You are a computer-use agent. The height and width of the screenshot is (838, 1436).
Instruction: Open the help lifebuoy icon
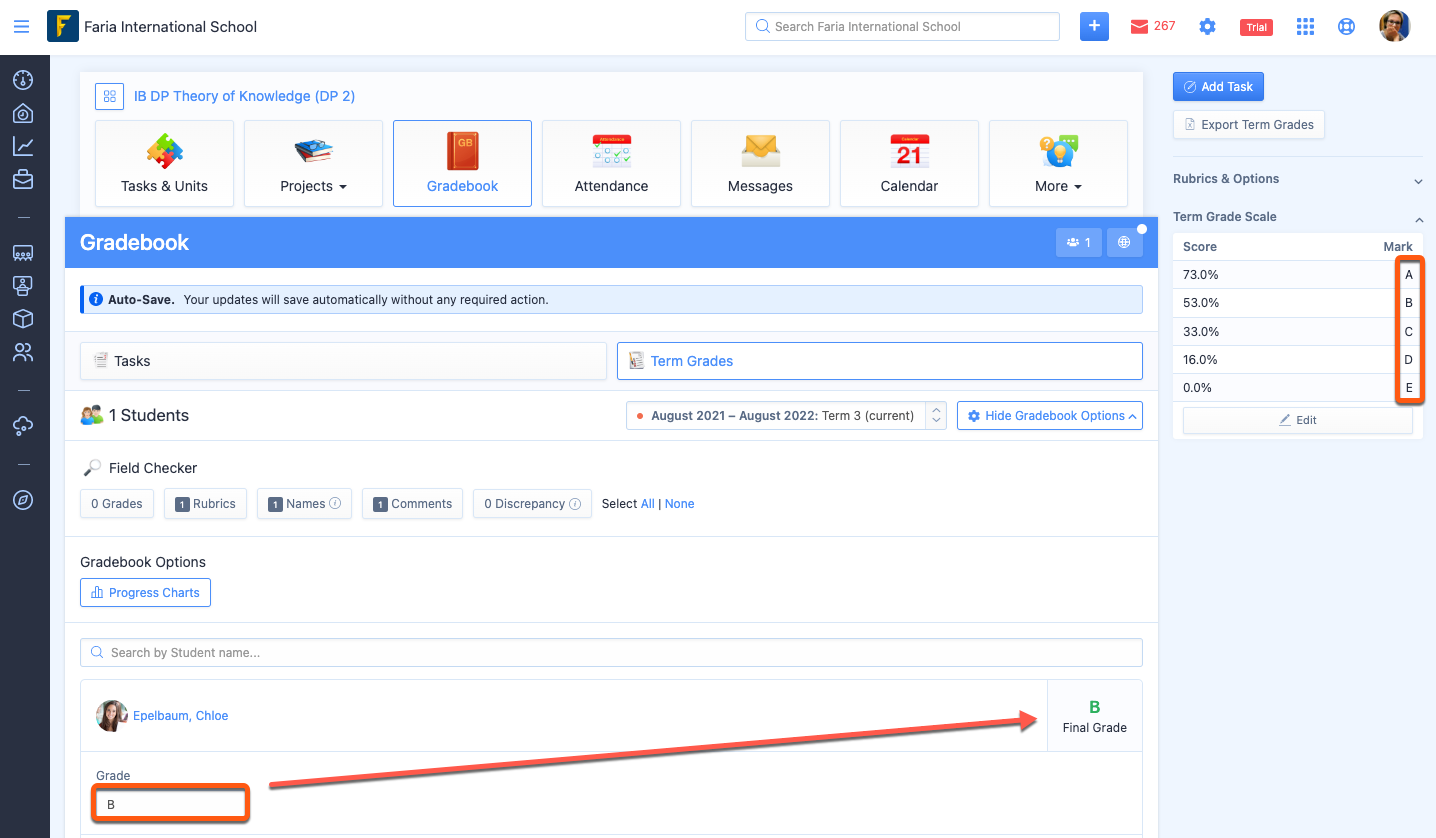[x=1347, y=27]
